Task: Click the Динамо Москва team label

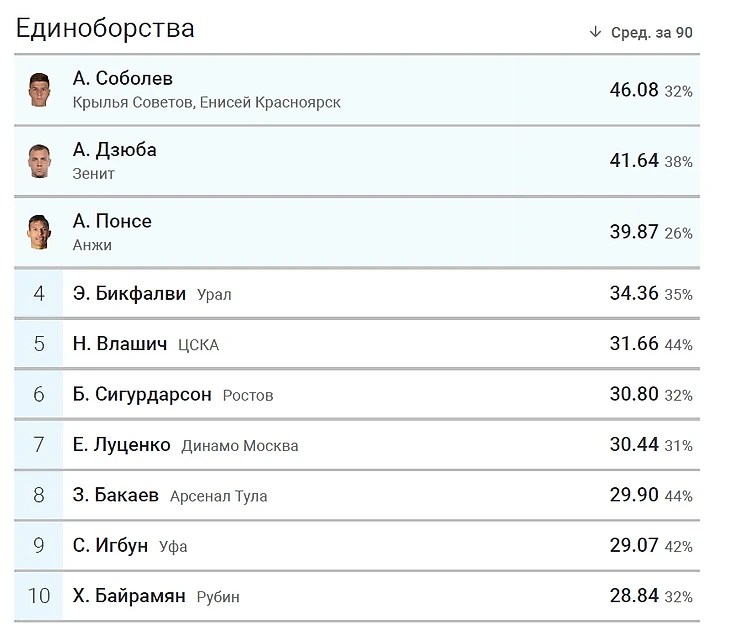Action: click(x=240, y=445)
